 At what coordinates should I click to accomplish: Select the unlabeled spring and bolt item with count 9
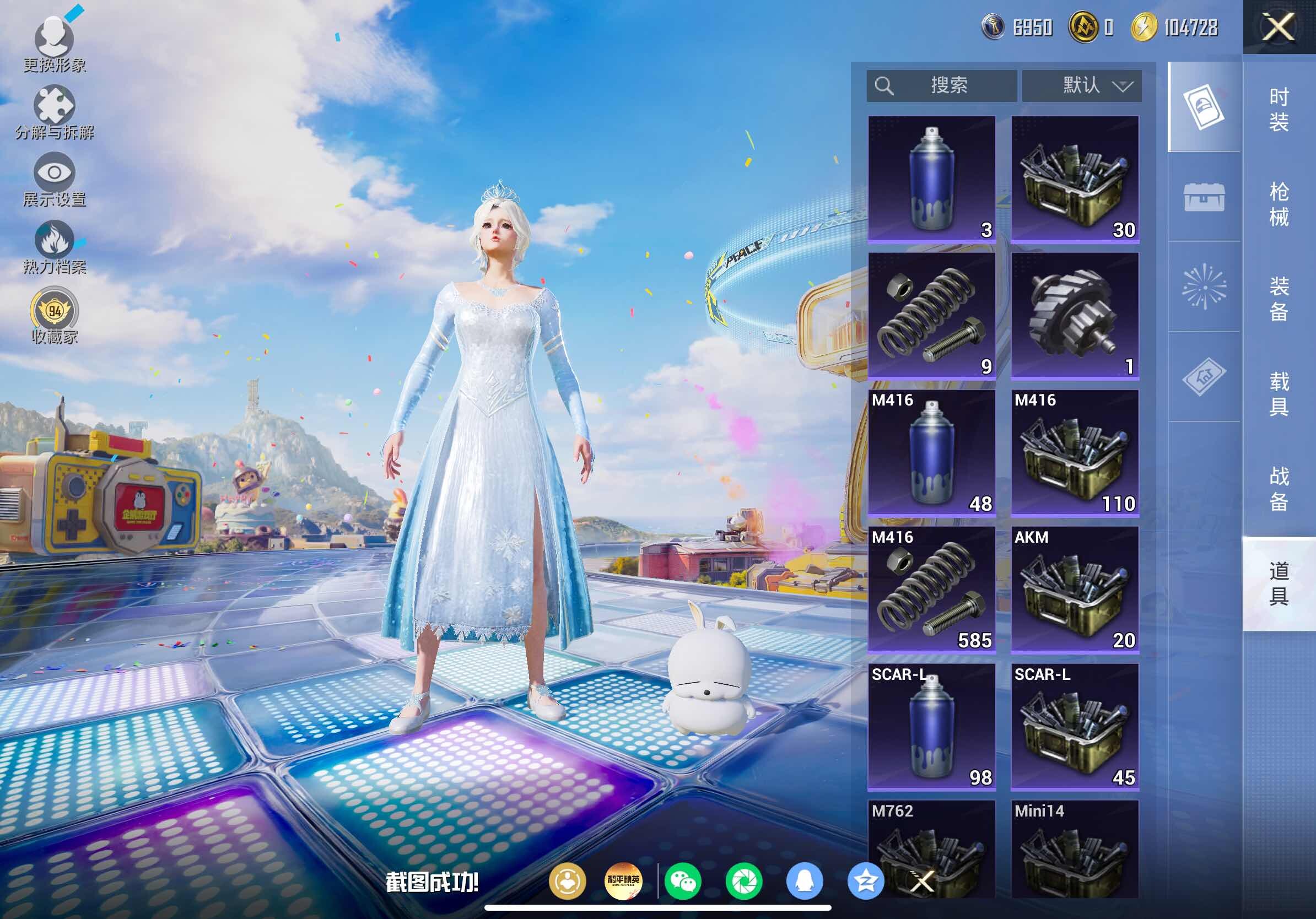coord(931,316)
